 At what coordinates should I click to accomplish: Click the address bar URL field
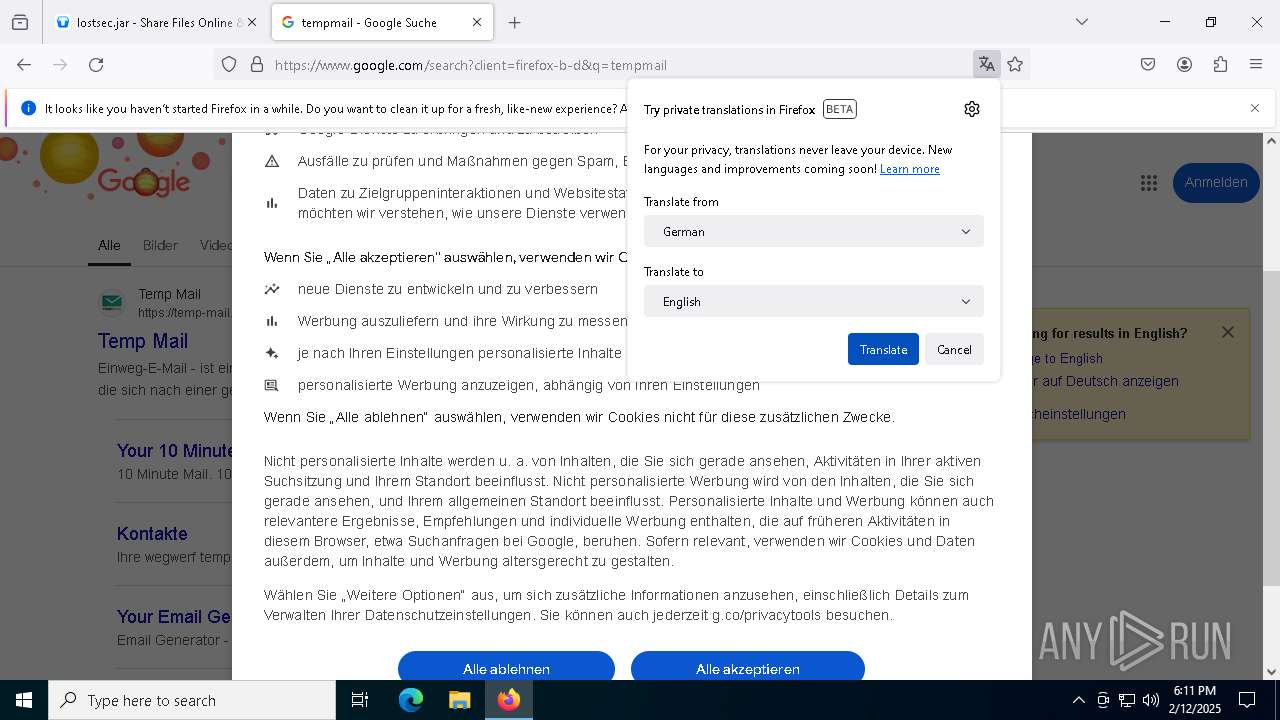(x=620, y=65)
